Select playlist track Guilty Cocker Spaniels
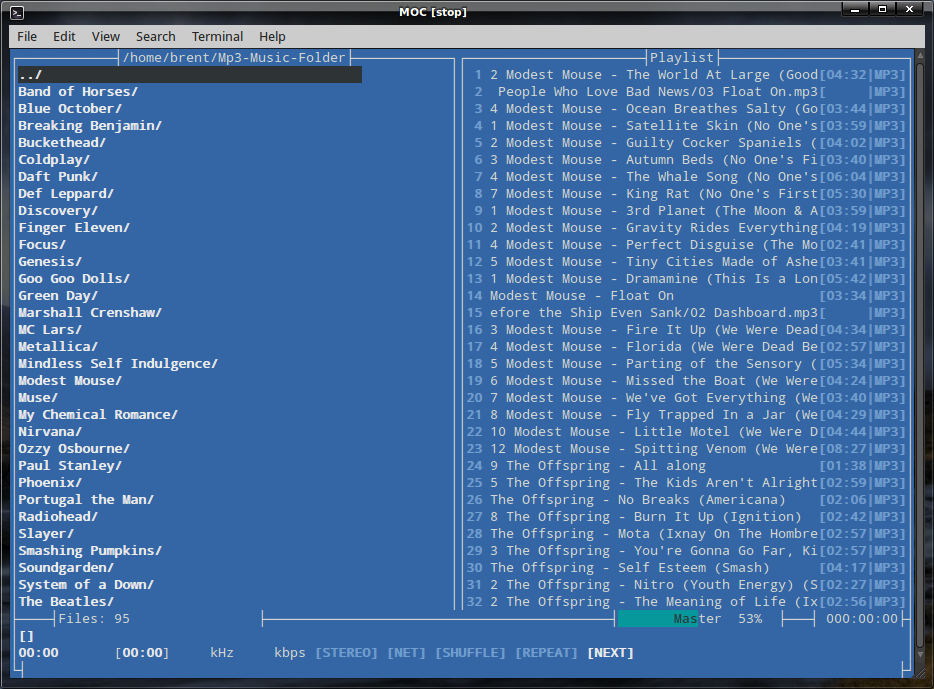The width and height of the screenshot is (934, 689). click(x=686, y=143)
